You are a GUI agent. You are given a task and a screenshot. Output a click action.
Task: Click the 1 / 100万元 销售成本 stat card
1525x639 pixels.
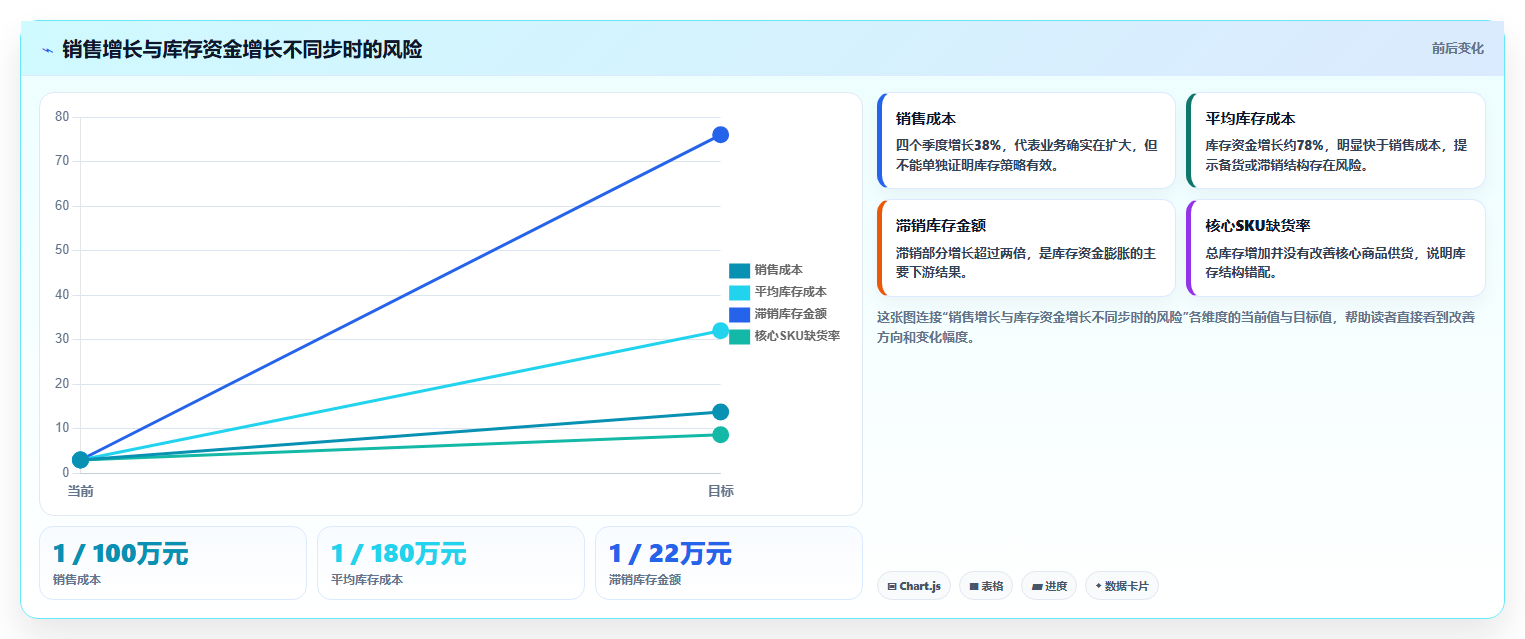pos(173,563)
